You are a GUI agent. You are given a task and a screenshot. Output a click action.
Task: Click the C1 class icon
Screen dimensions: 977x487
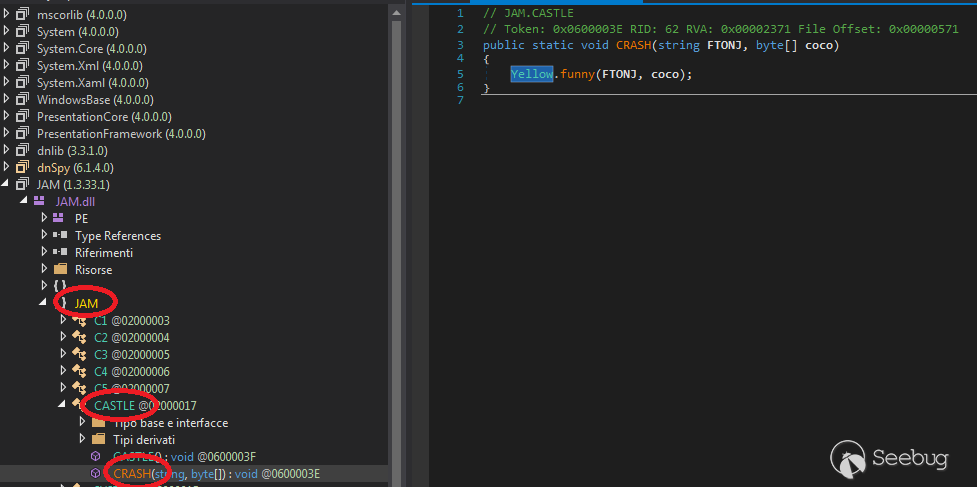point(79,320)
